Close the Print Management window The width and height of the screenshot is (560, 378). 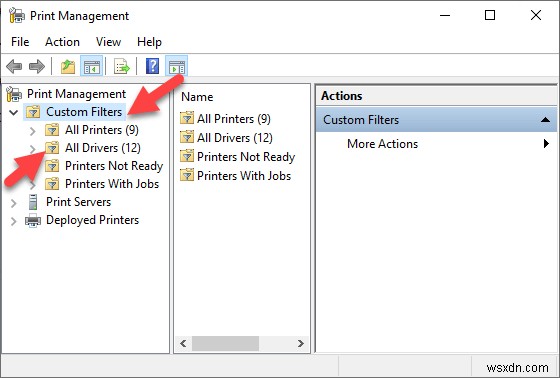536,15
